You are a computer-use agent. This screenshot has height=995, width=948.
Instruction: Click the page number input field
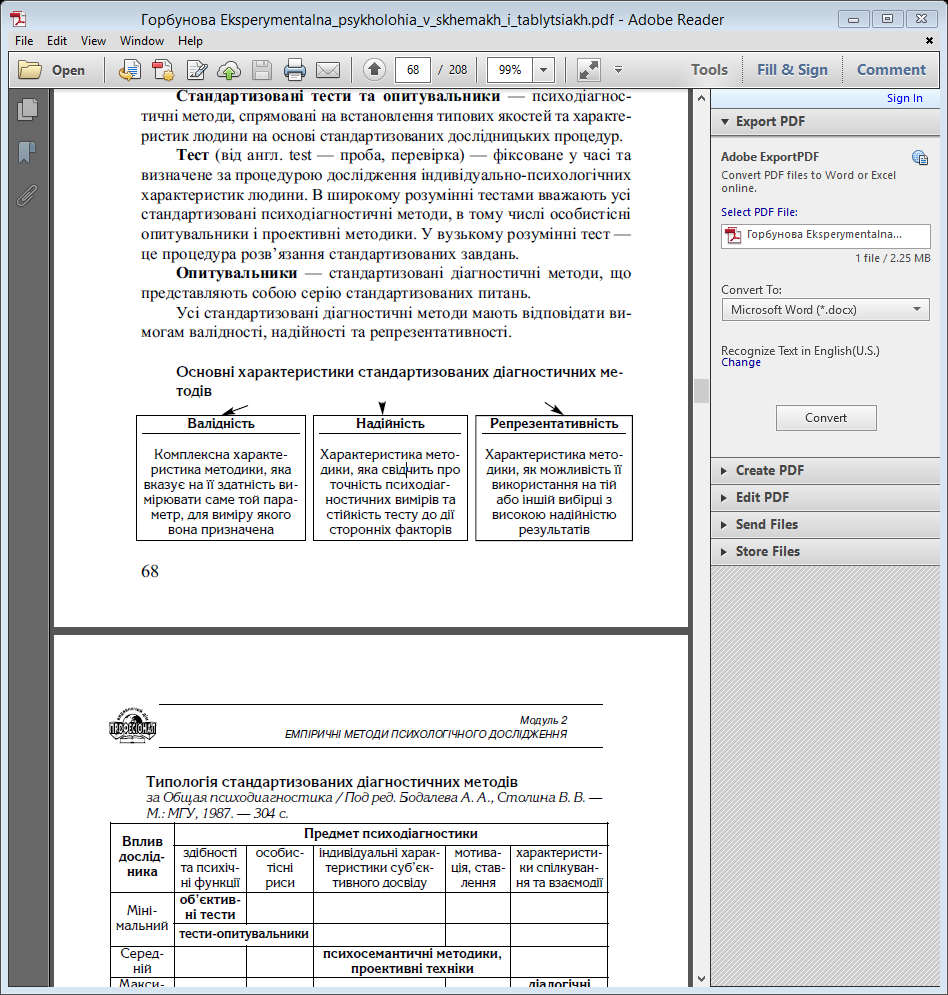tap(413, 70)
